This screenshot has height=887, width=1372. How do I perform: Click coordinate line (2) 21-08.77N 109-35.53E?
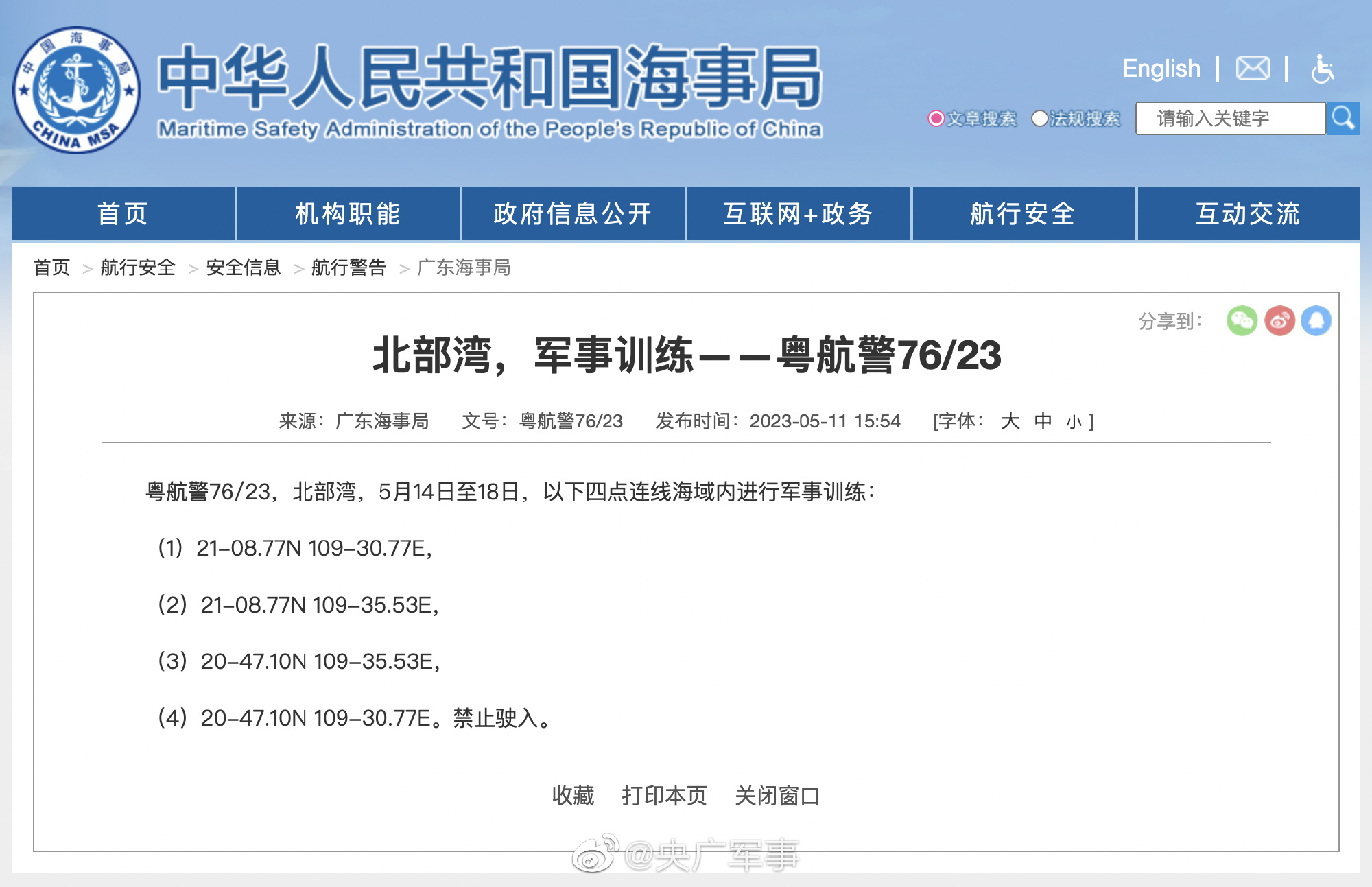point(298,605)
